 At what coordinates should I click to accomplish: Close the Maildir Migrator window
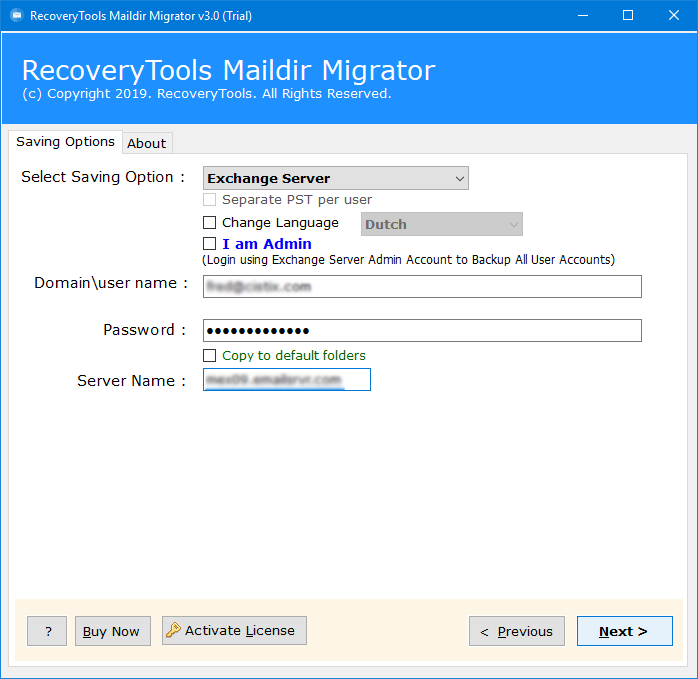pos(674,16)
